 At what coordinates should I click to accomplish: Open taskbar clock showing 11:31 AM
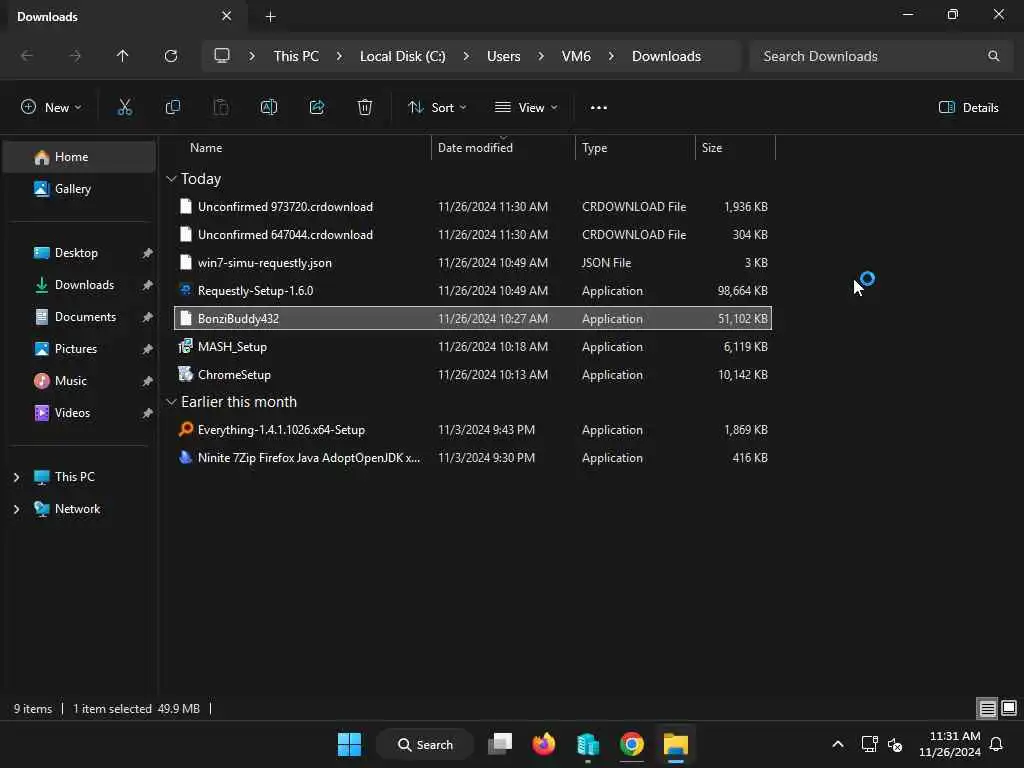click(950, 744)
